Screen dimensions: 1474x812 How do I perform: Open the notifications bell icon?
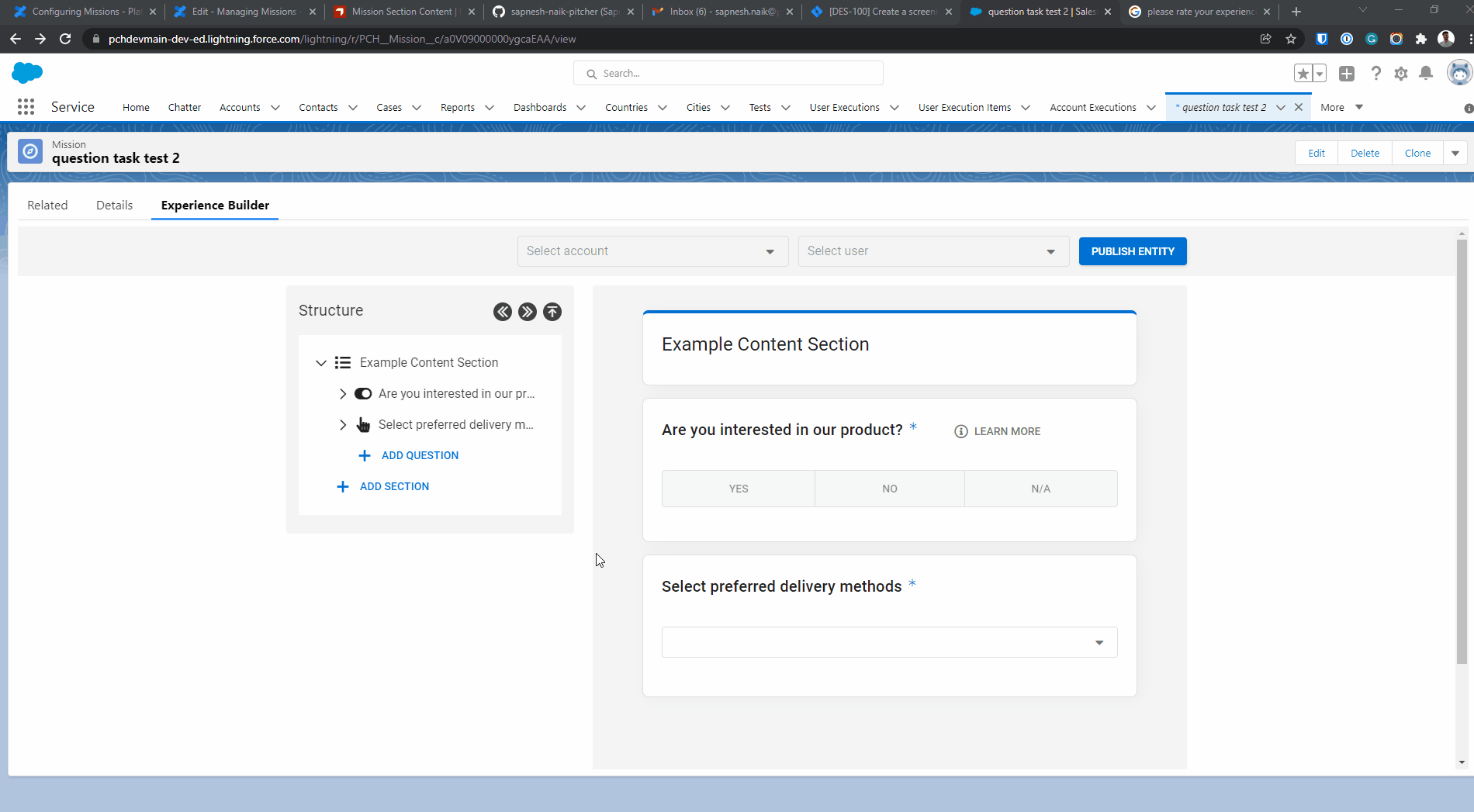[x=1426, y=74]
